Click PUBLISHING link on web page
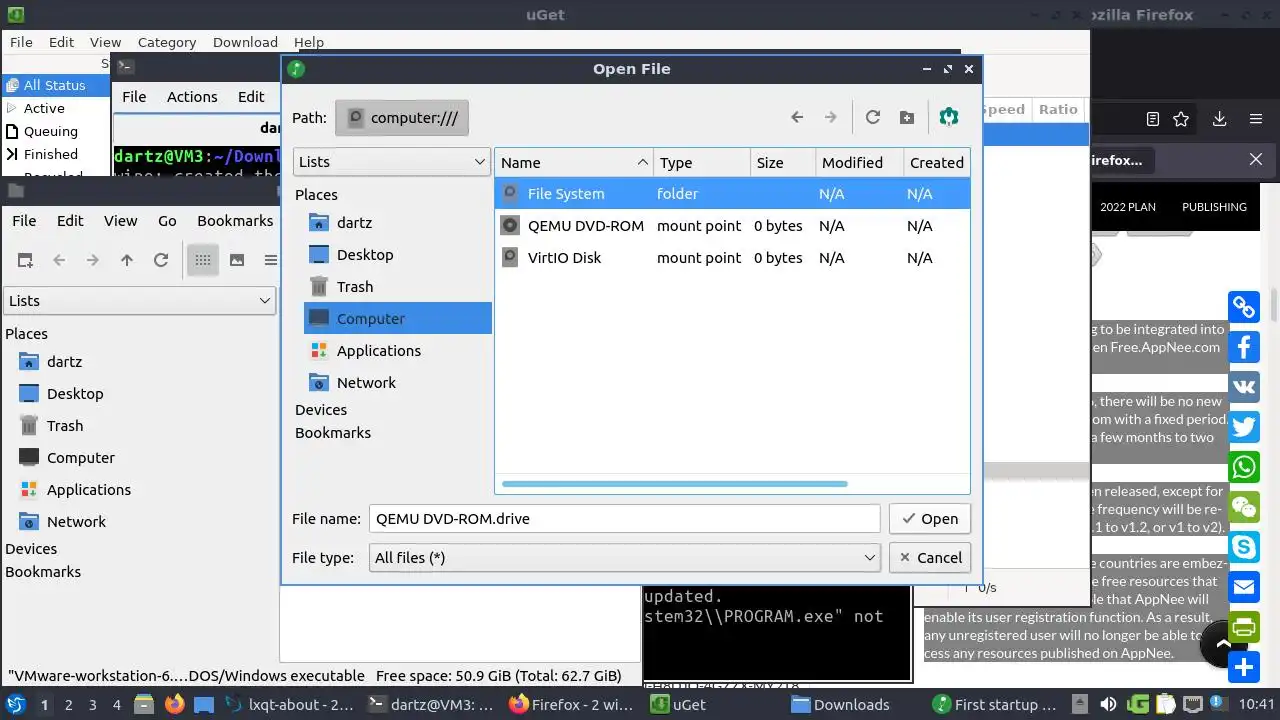The height and width of the screenshot is (720, 1280). (x=1214, y=207)
